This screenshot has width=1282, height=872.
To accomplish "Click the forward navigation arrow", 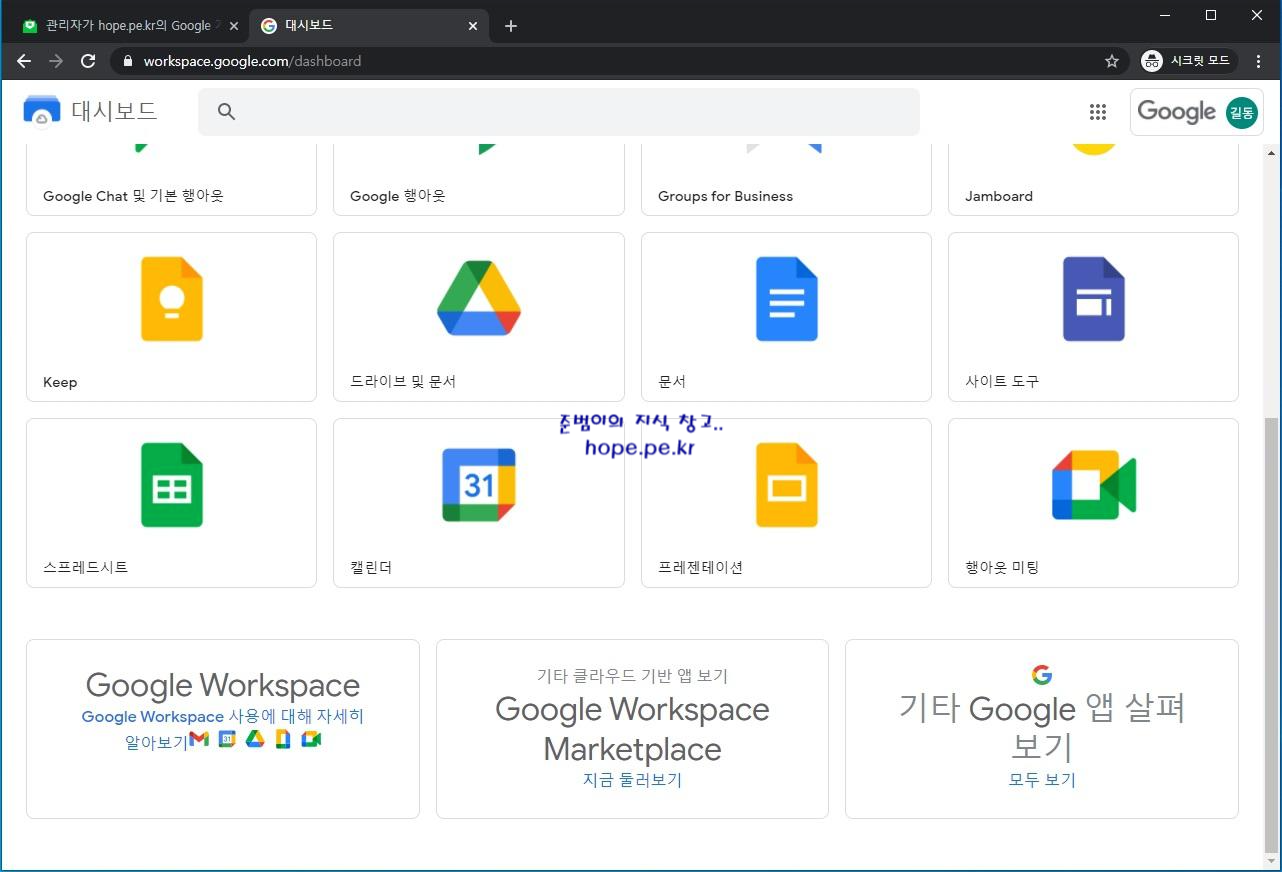I will pyautogui.click(x=56, y=61).
